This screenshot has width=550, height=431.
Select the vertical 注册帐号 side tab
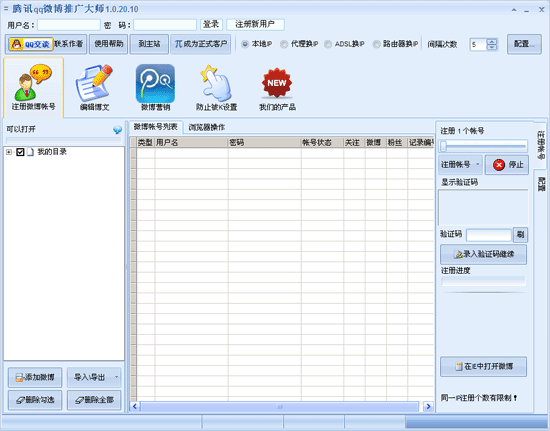(541, 145)
